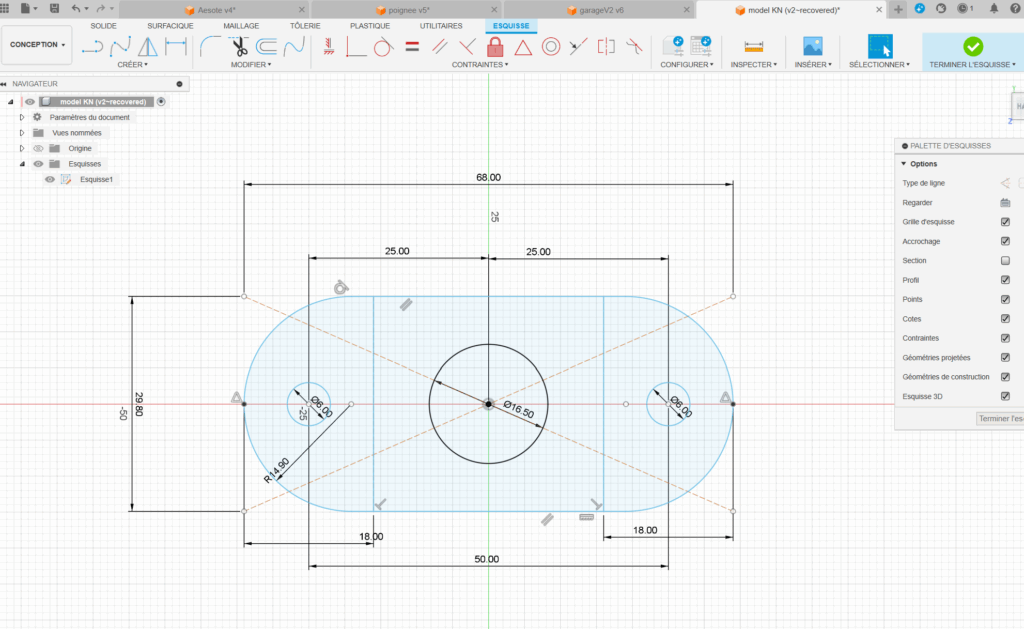Screen dimensions: 1024x629
Task: Switch to the SURFACIQUE tab
Action: point(170,26)
